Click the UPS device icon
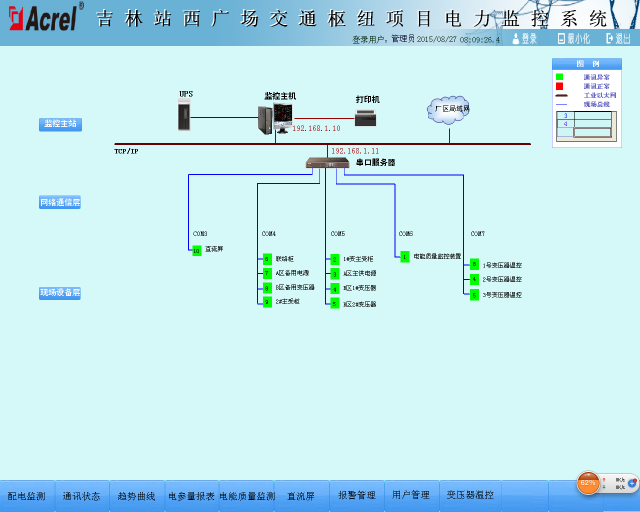This screenshot has width=640, height=512. [185, 116]
